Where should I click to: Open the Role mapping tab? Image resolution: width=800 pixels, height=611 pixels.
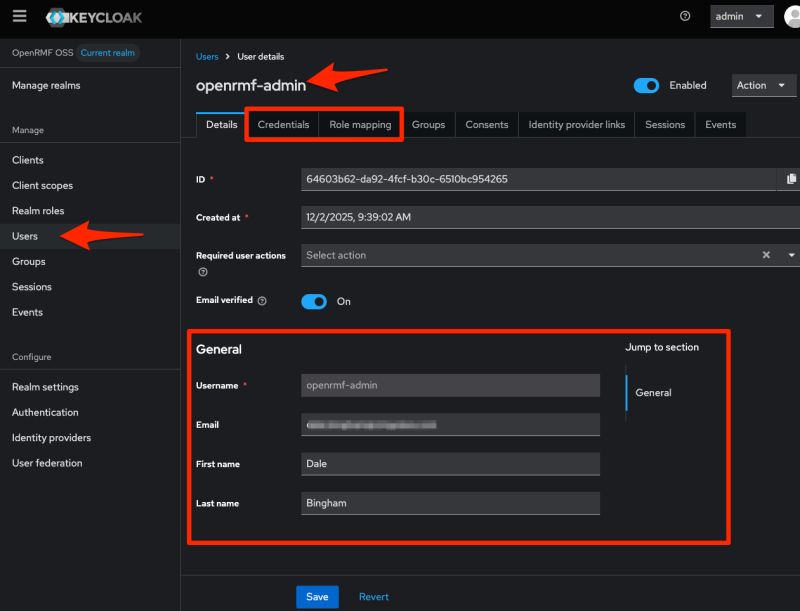tap(360, 125)
